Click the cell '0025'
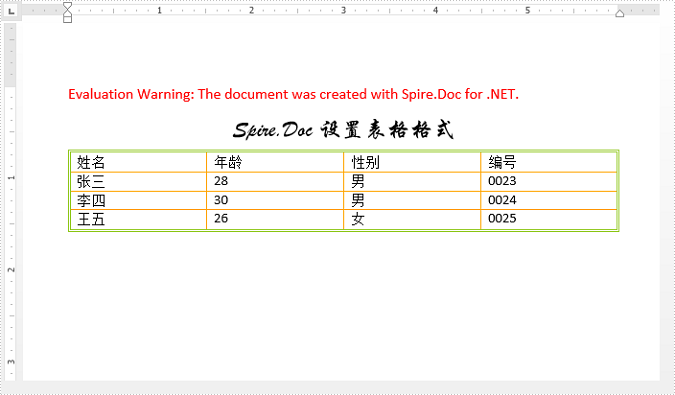 tap(549, 219)
